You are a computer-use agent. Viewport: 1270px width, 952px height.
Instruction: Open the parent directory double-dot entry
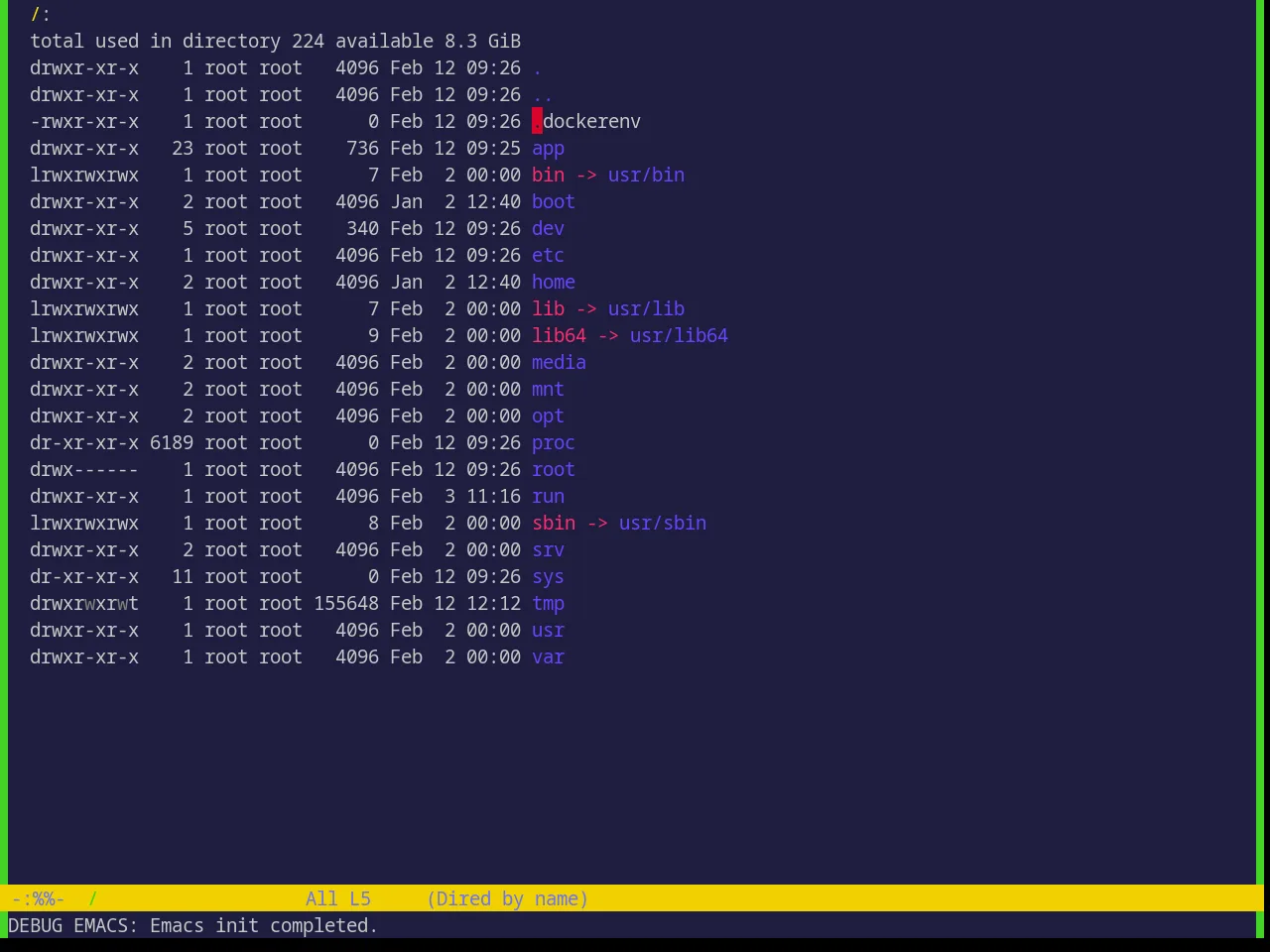543,95
